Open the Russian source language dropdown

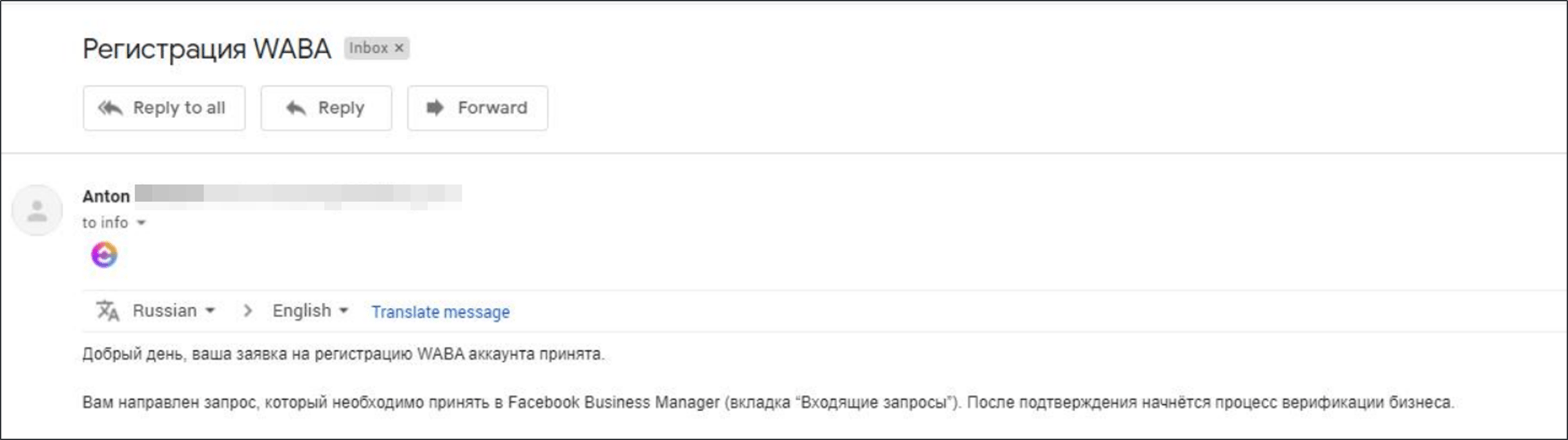[174, 311]
